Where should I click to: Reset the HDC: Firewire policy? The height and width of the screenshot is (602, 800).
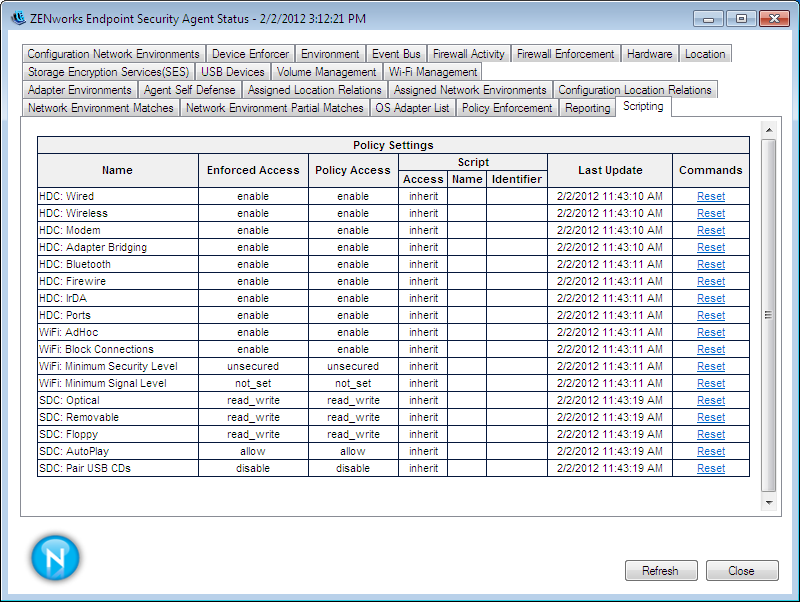tap(711, 281)
